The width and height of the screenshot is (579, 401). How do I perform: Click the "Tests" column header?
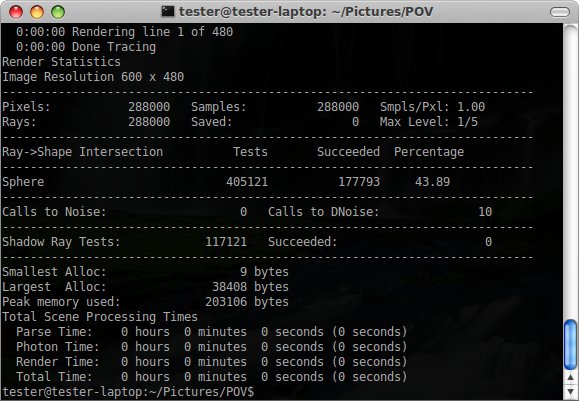coord(250,152)
